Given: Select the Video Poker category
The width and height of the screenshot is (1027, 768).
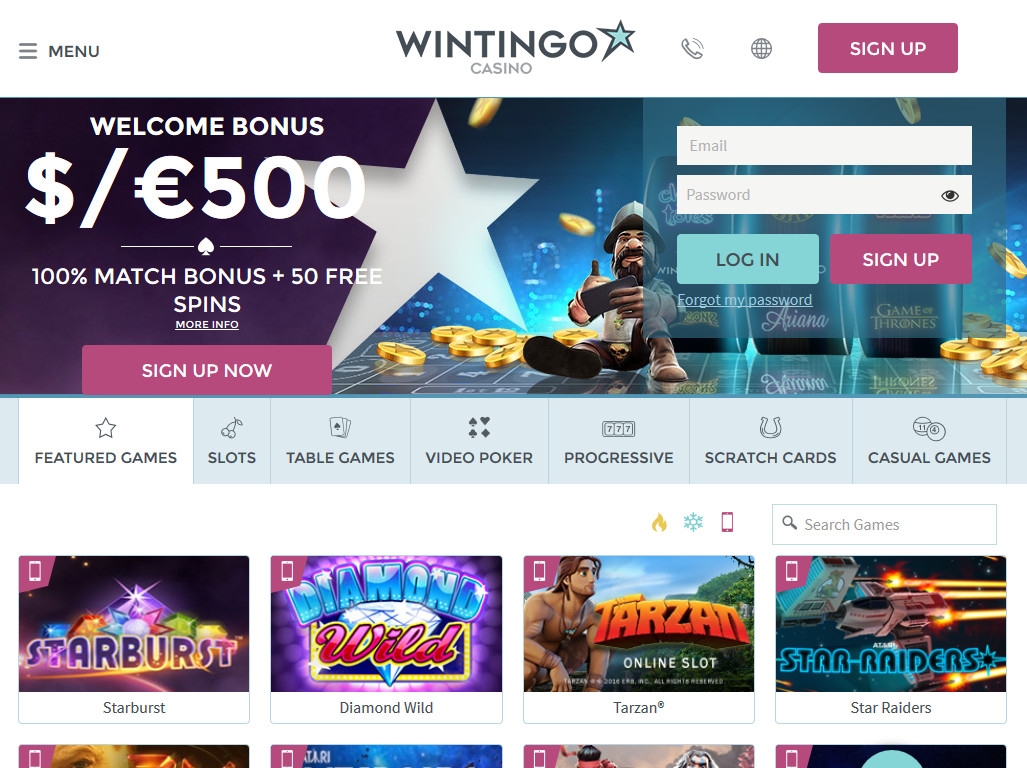Looking at the screenshot, I should [479, 441].
